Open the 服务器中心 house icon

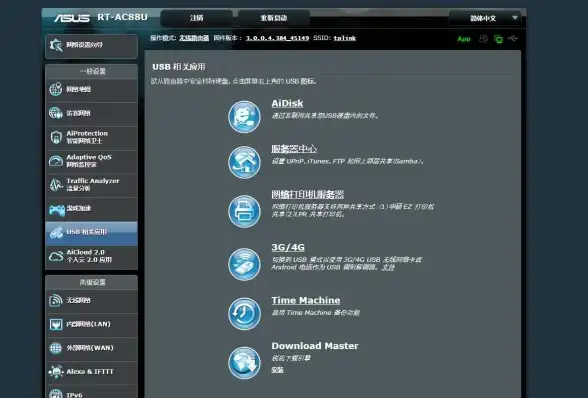244,162
